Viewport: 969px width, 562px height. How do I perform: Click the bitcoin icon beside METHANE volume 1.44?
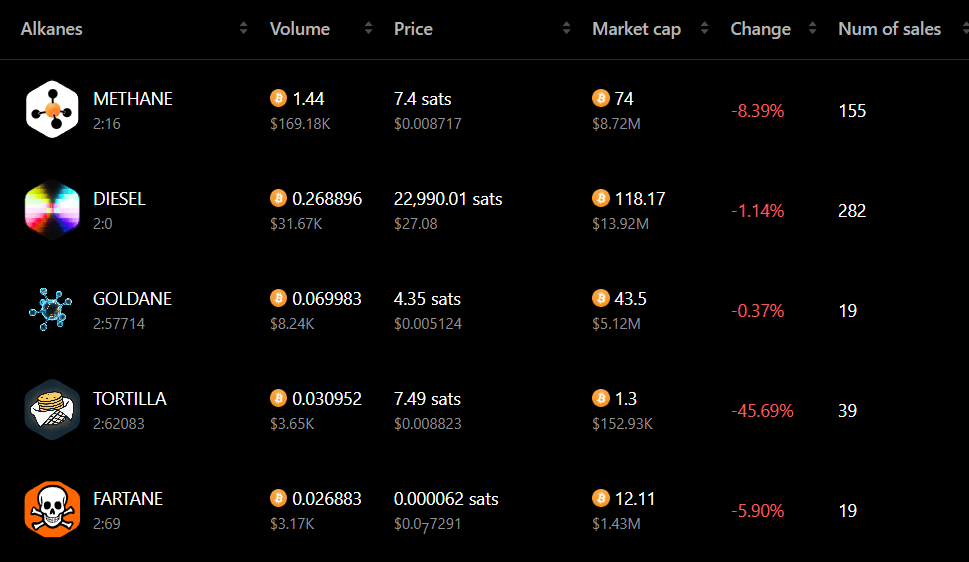(x=279, y=98)
